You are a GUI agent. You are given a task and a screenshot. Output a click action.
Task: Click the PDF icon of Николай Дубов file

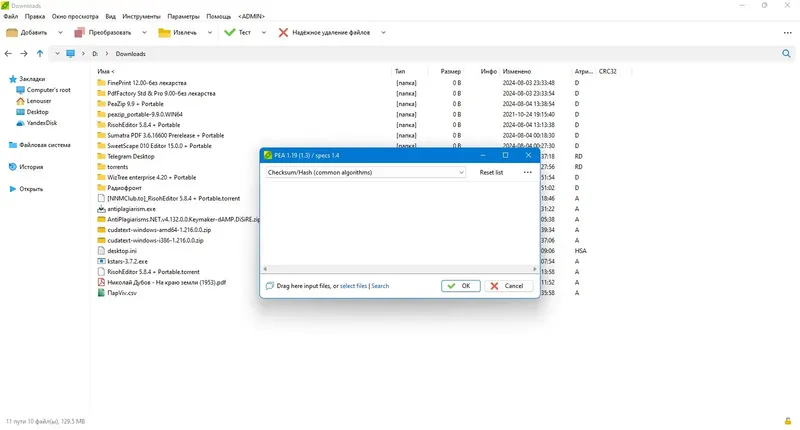pyautogui.click(x=101, y=282)
